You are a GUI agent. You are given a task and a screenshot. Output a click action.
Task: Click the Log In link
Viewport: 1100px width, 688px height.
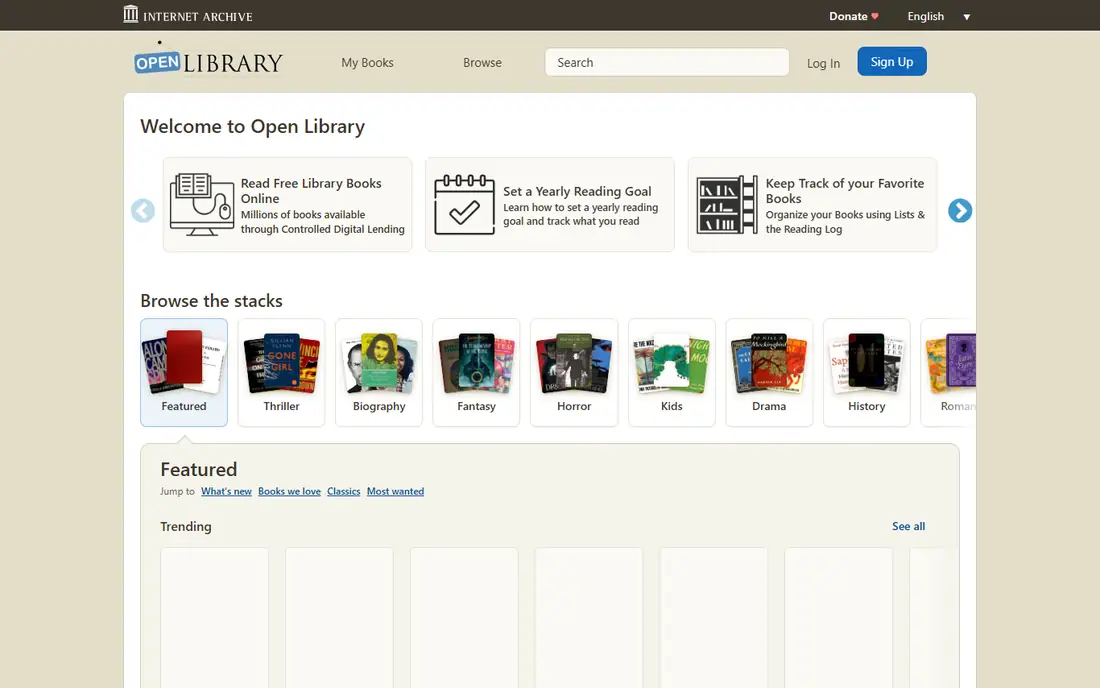click(x=823, y=63)
